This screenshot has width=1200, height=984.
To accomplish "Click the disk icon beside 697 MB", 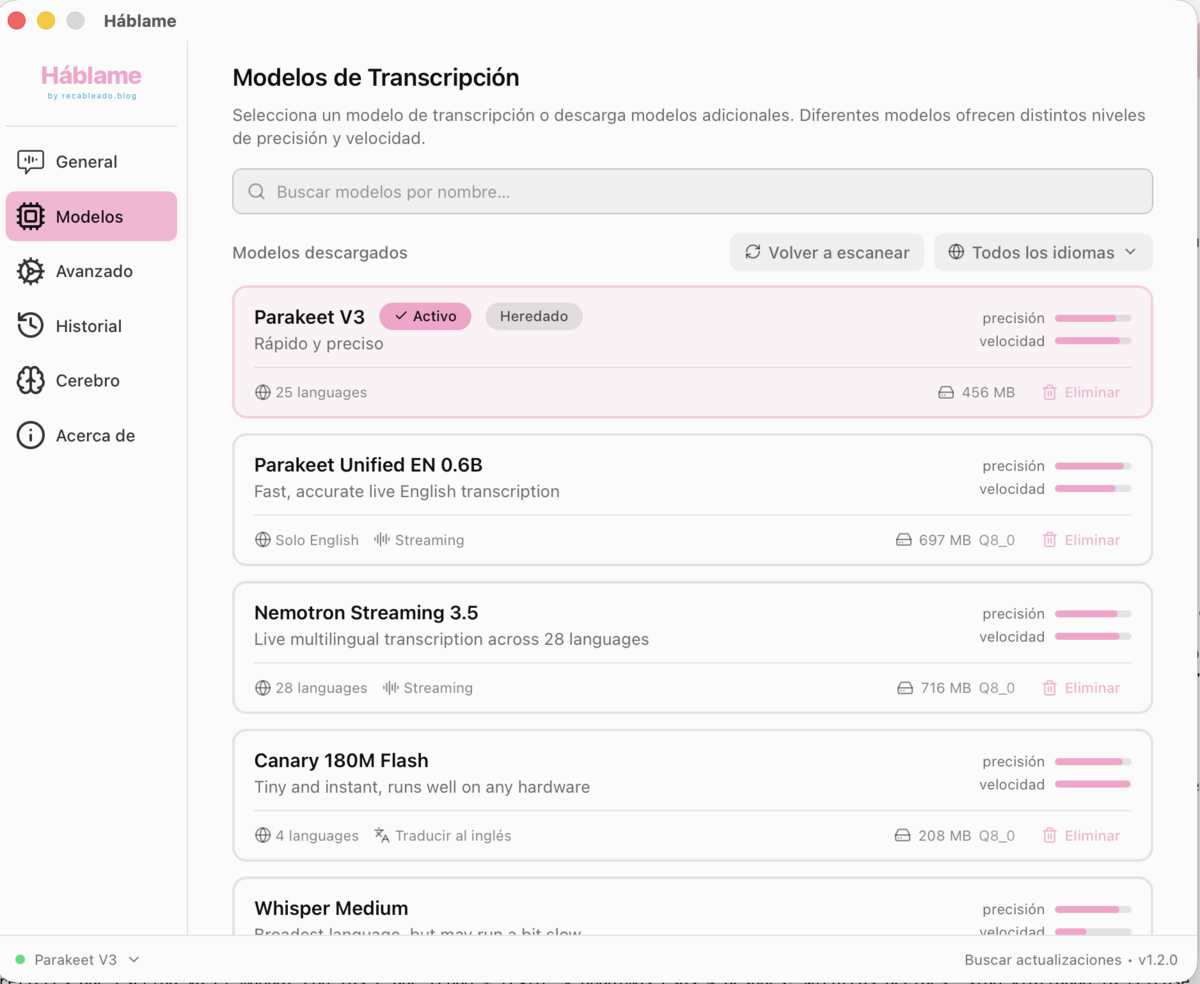I will pyautogui.click(x=903, y=540).
